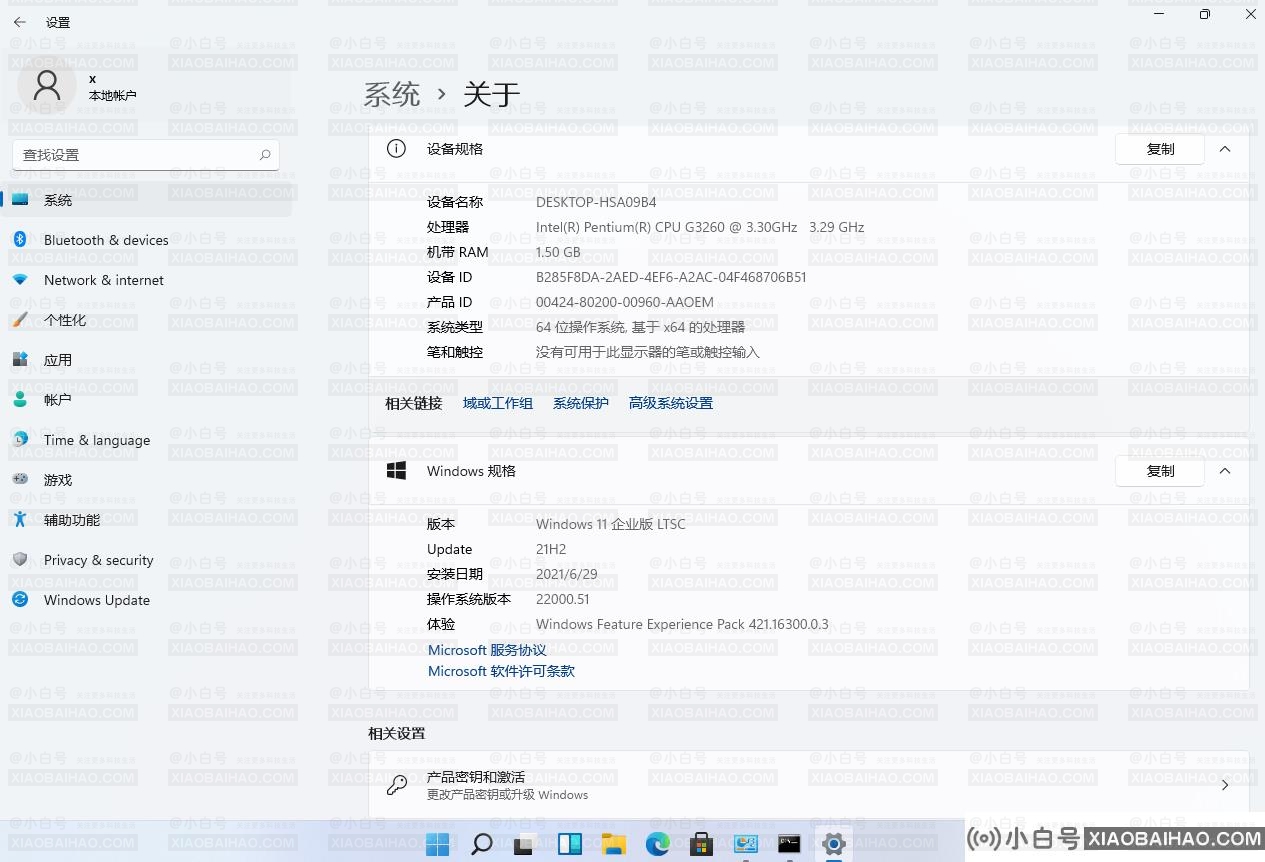The width and height of the screenshot is (1265, 862).
Task: Open 应用 settings category
Action: point(148,360)
